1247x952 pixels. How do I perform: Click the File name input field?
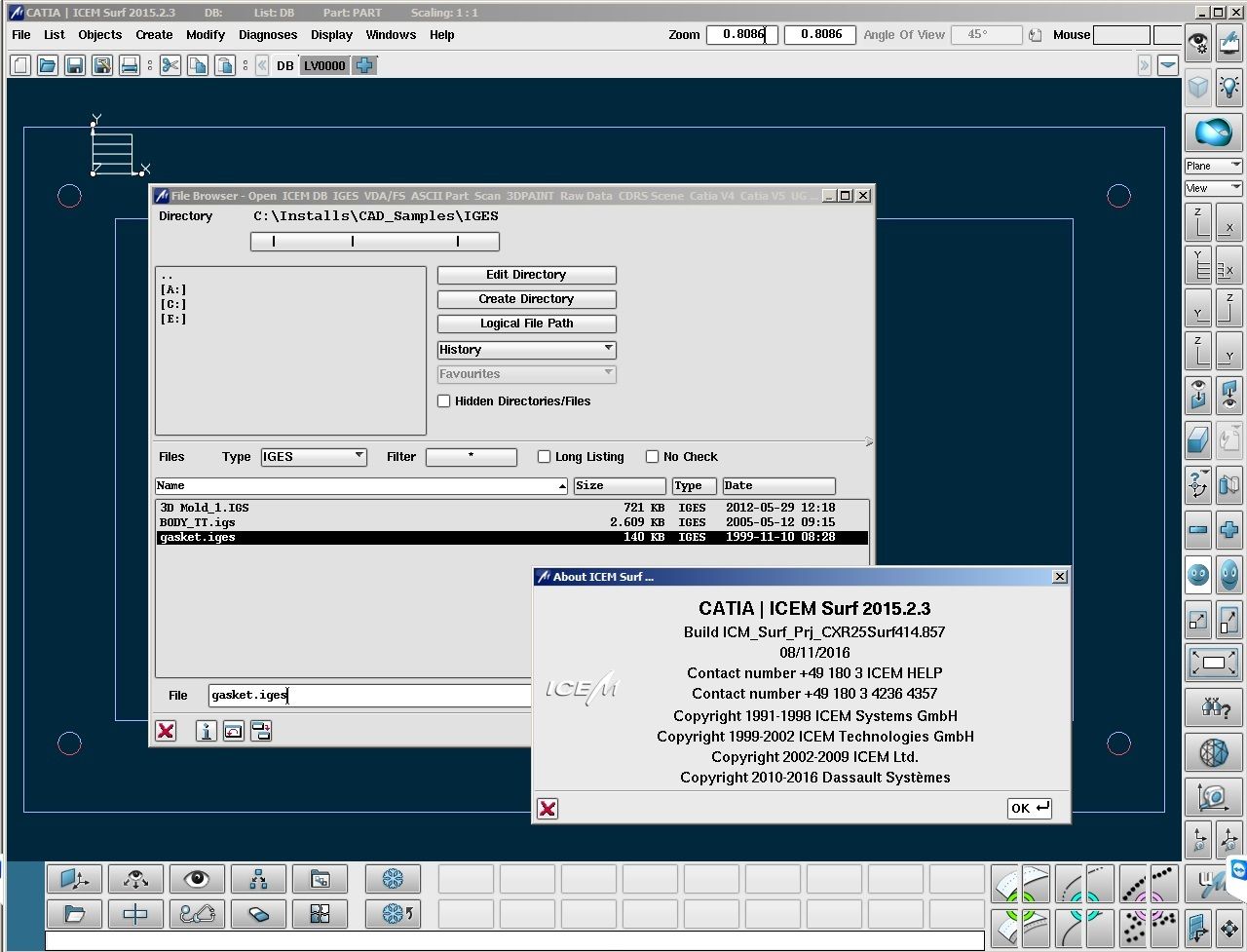pyautogui.click(x=370, y=695)
